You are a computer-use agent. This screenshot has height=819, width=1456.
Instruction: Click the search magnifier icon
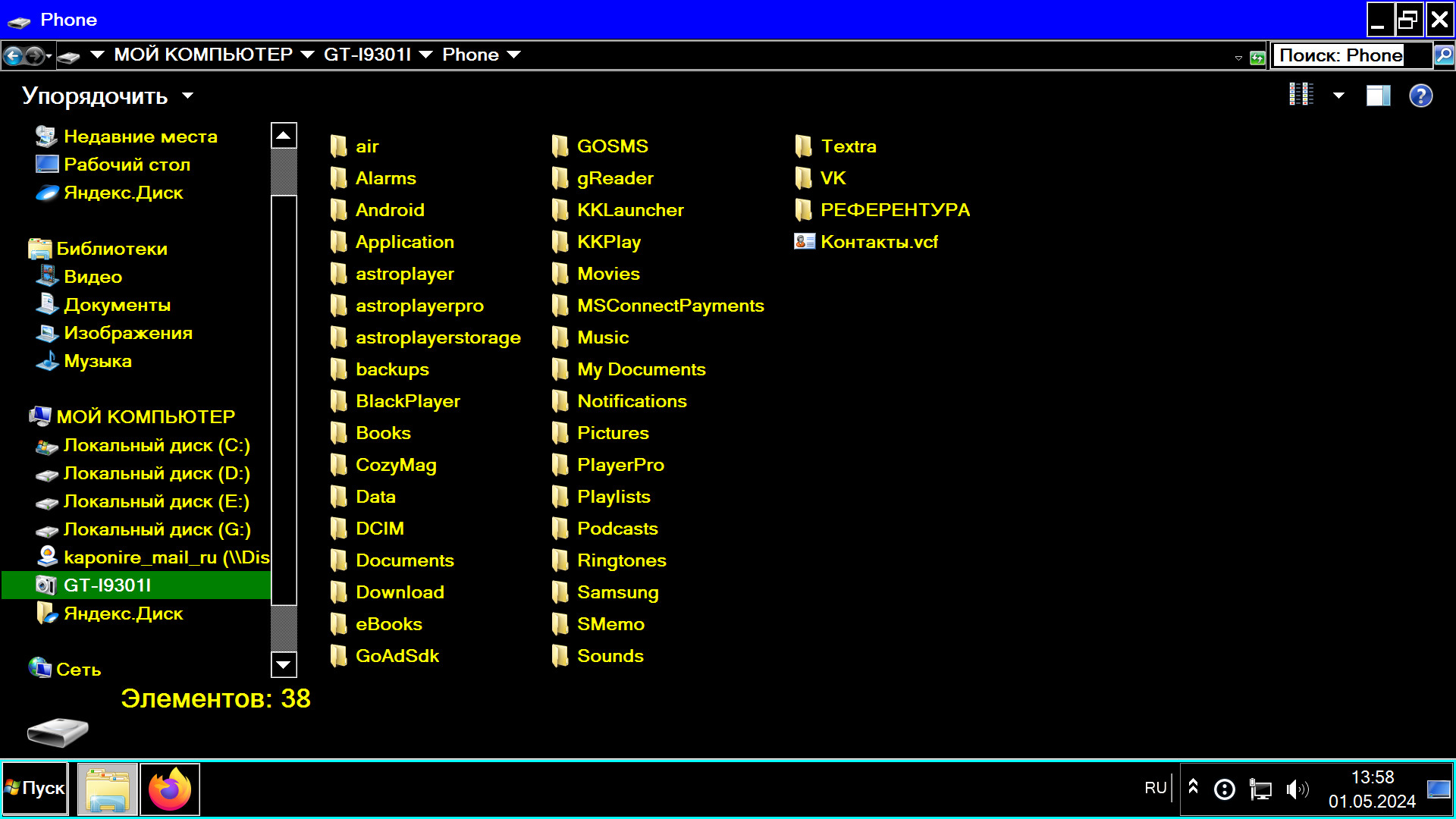[x=1444, y=55]
